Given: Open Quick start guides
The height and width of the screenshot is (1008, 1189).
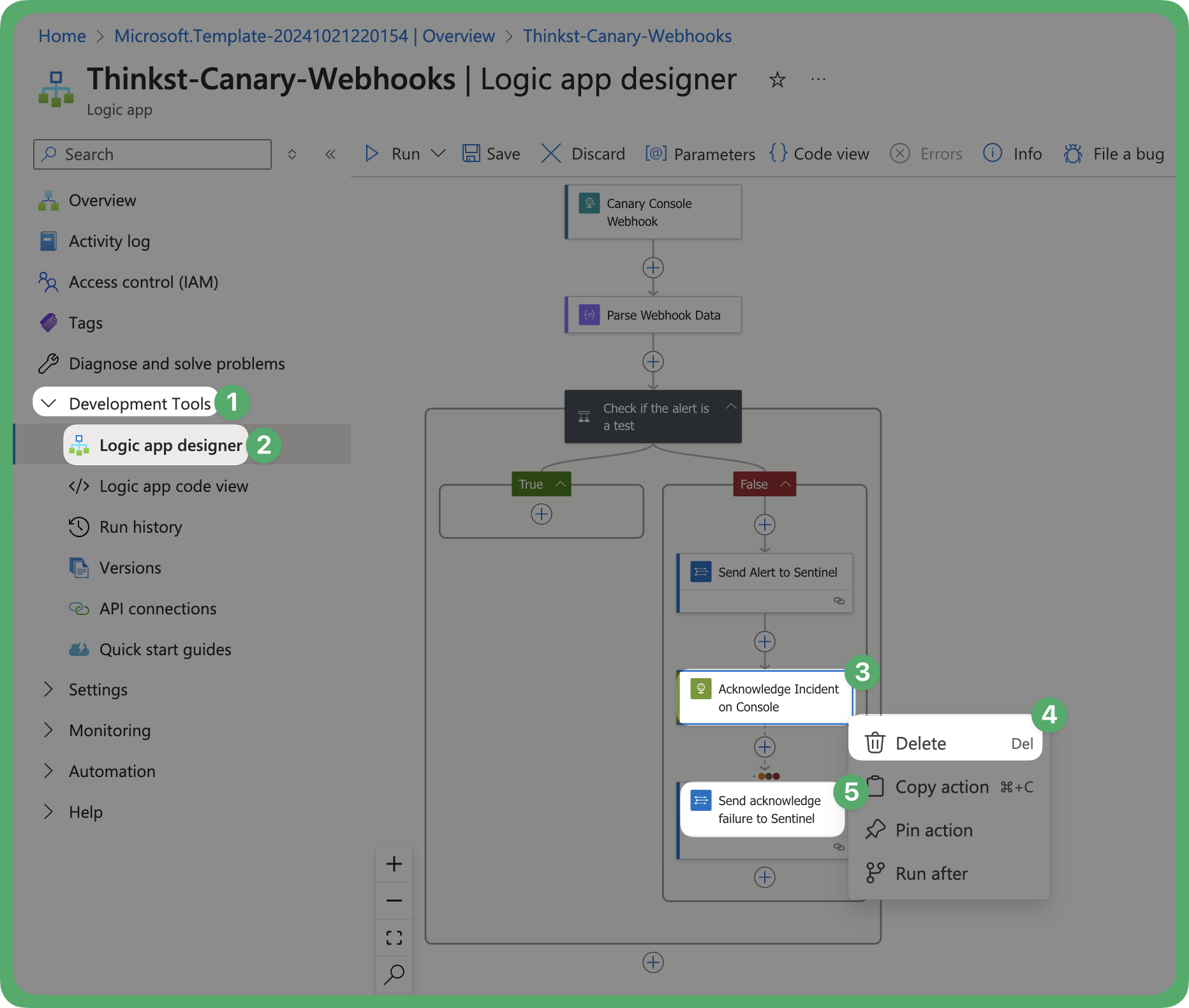Looking at the screenshot, I should [x=165, y=649].
